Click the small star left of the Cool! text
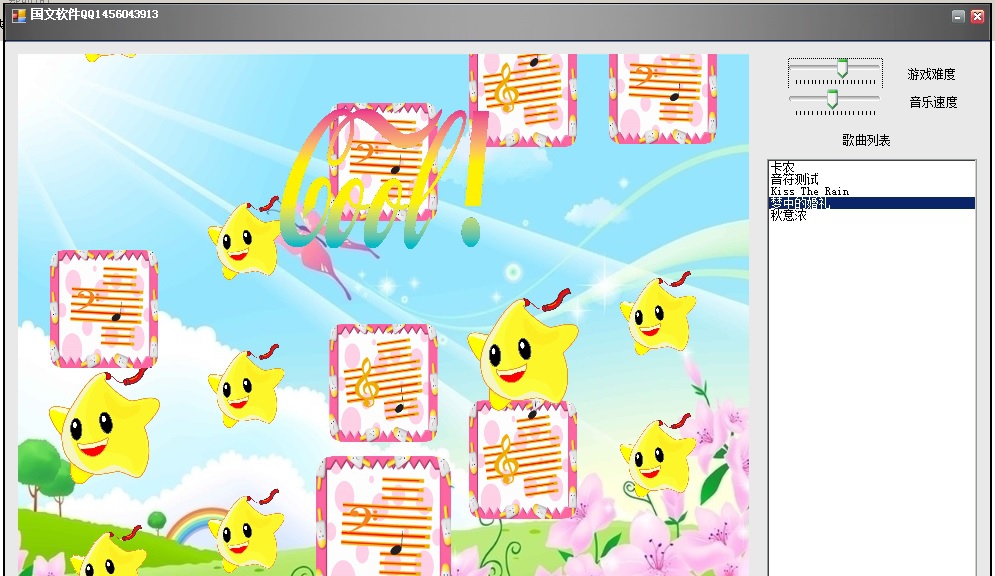 click(x=244, y=239)
